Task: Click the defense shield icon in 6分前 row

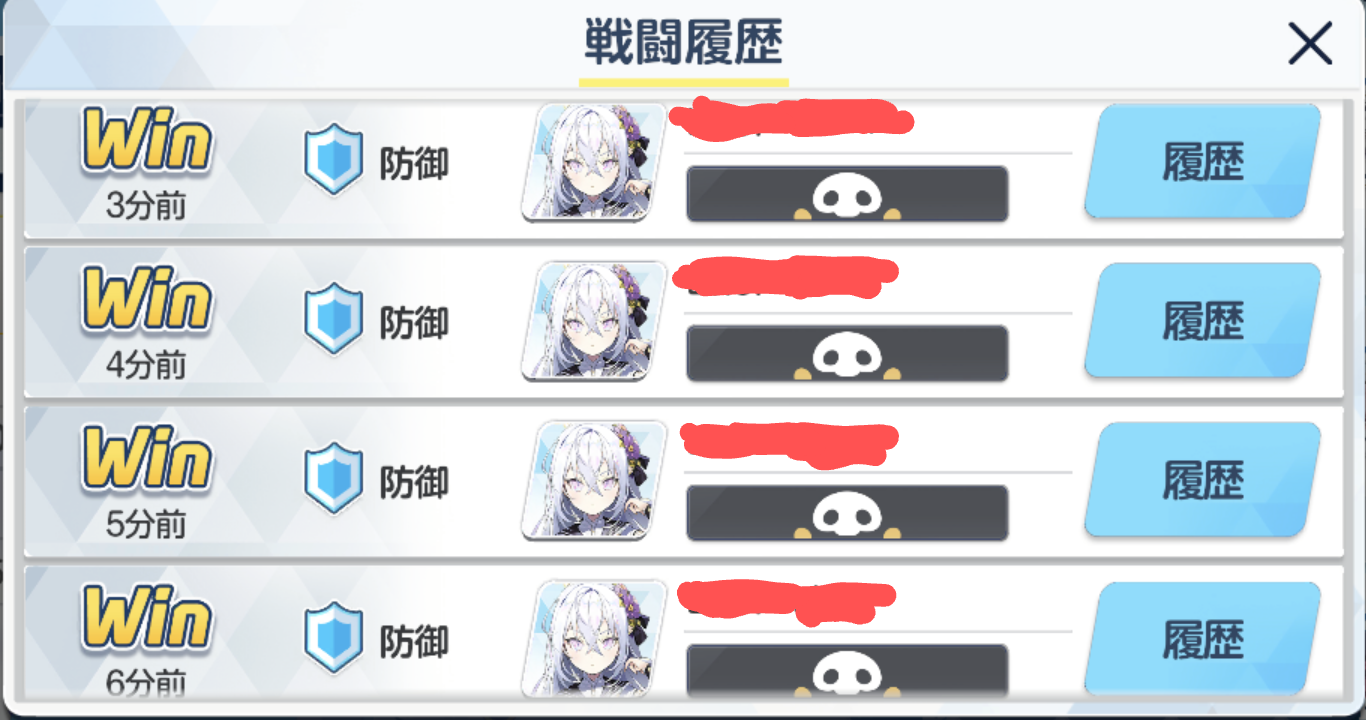Action: click(333, 638)
